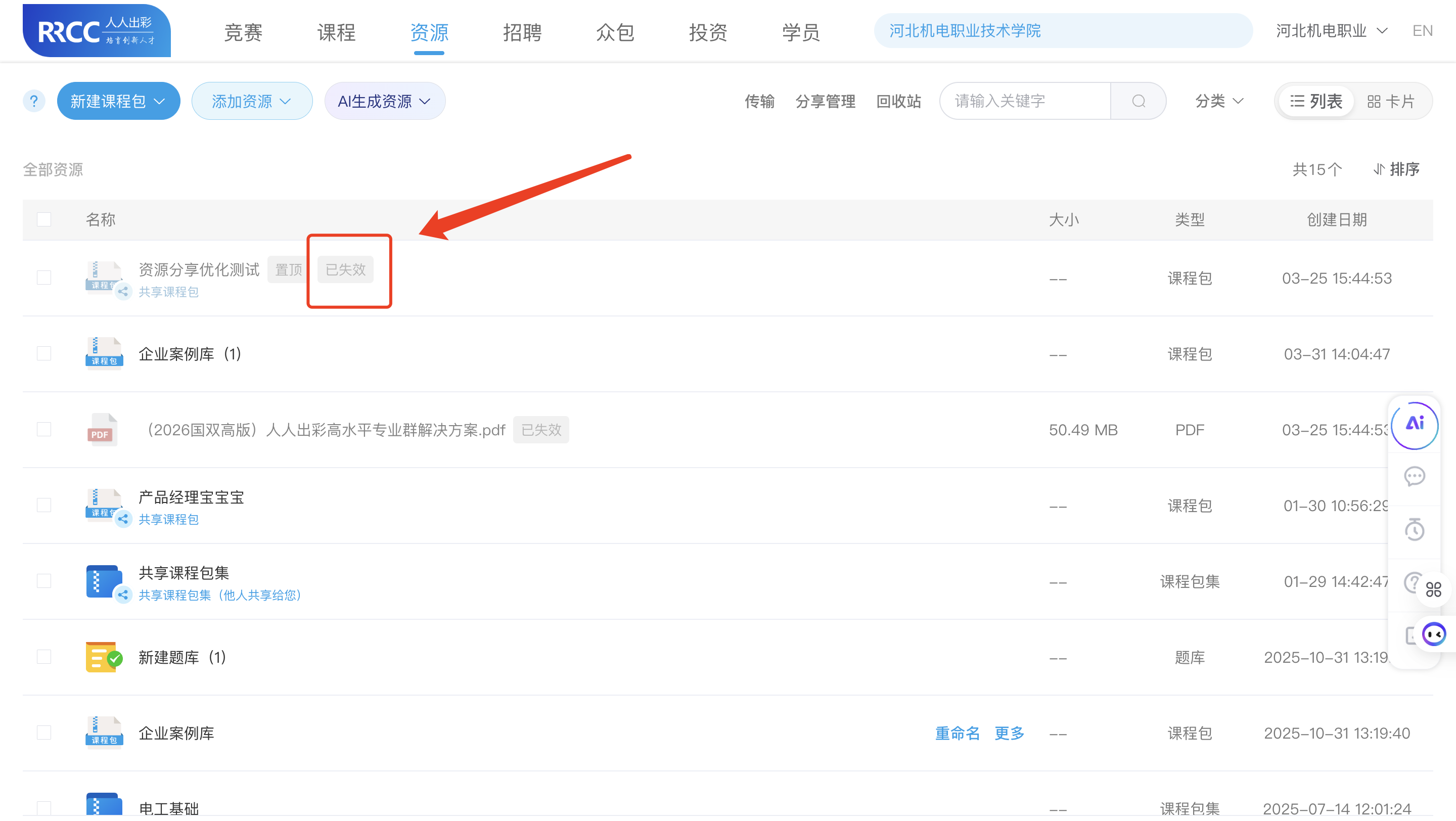Screen dimensions: 1456x821
Task: Click the PDF file icon
Action: pos(102,430)
